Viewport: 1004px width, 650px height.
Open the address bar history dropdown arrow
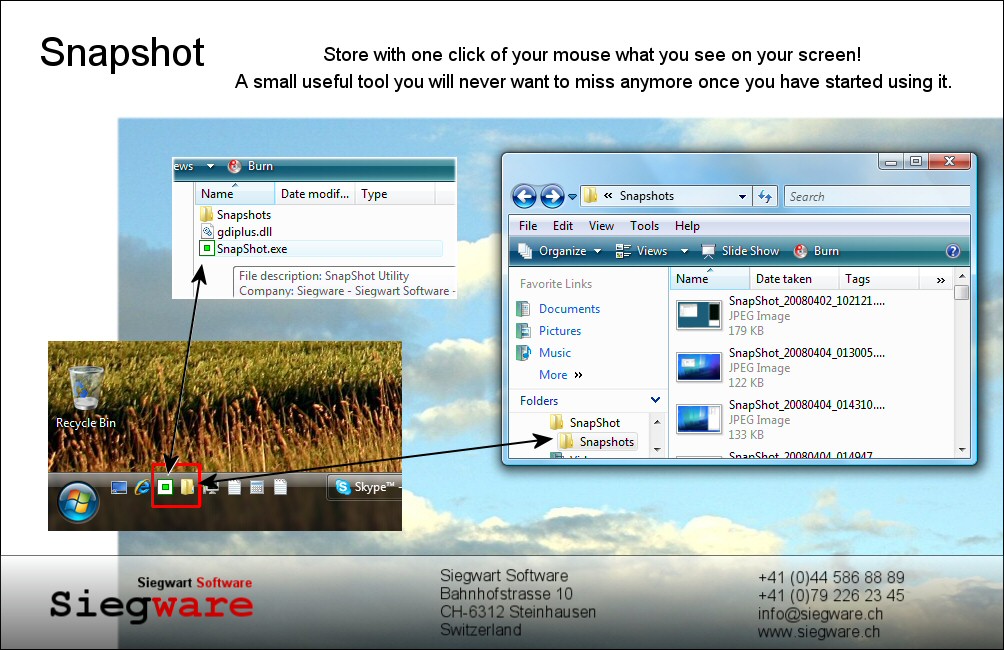[742, 197]
